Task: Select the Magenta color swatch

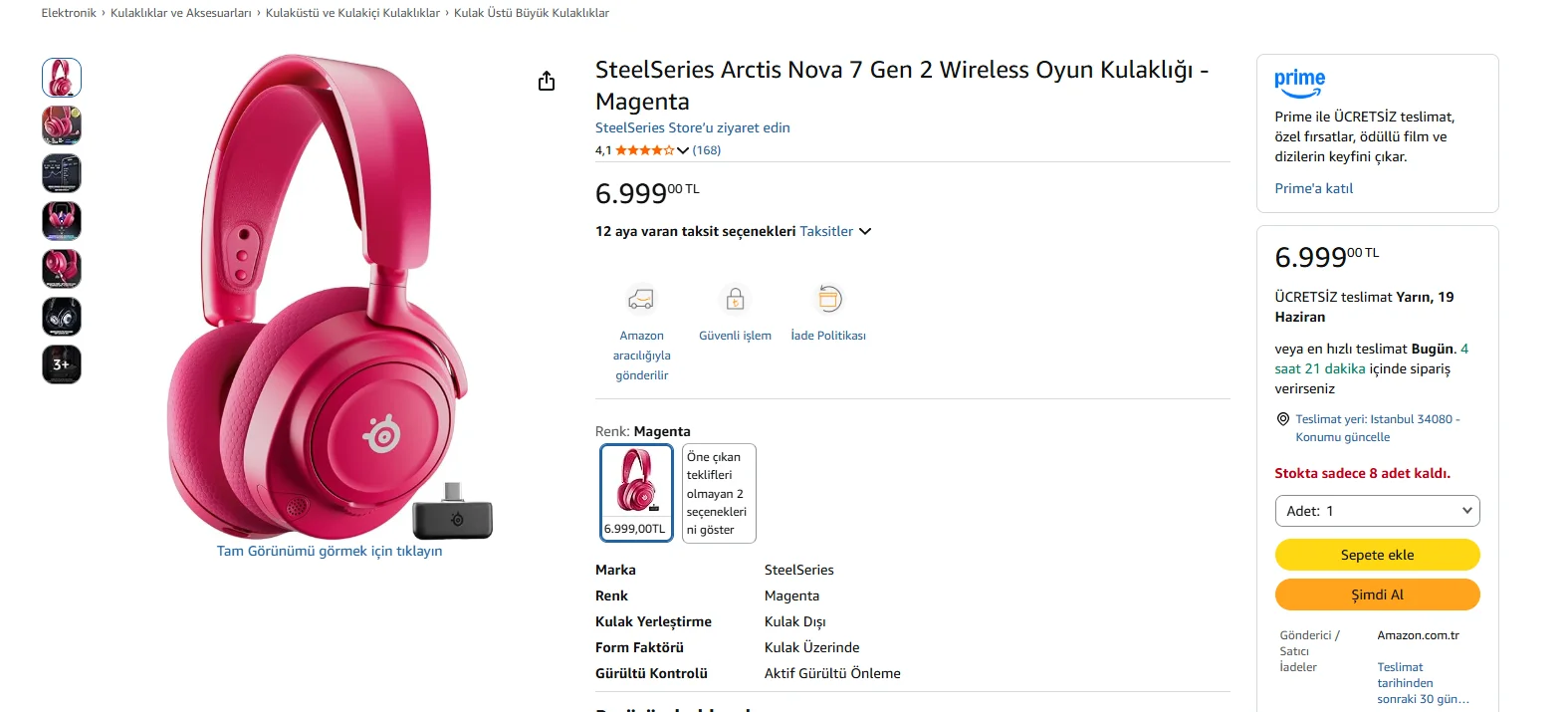Action: (636, 493)
